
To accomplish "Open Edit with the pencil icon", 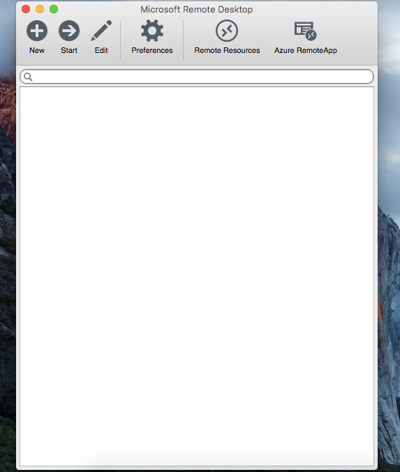I will coord(101,31).
